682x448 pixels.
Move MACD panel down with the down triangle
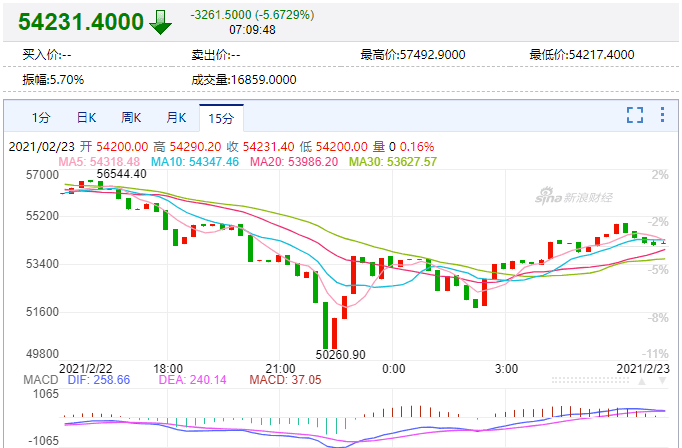[662, 381]
